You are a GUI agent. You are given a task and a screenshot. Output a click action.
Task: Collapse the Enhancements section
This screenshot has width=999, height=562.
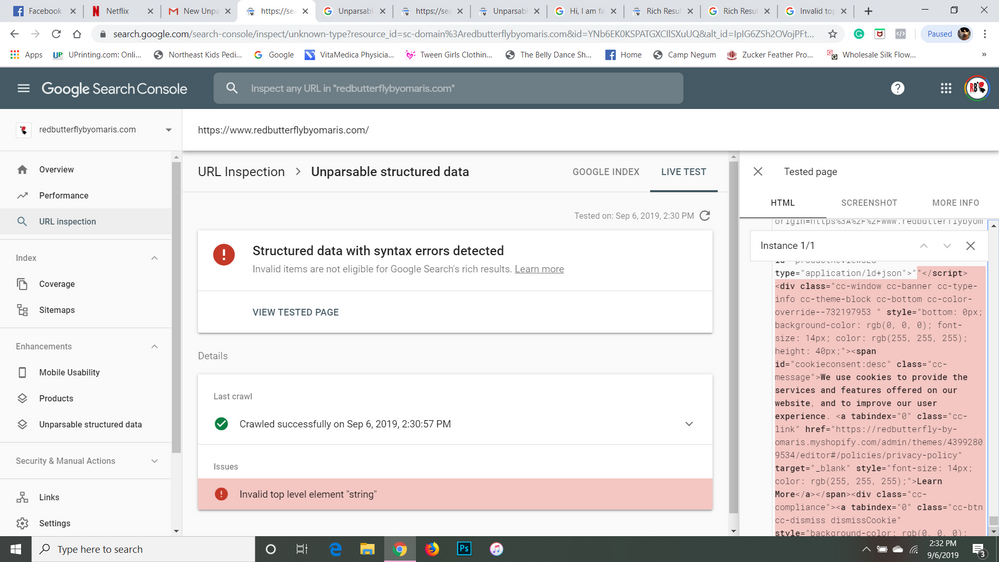(154, 347)
